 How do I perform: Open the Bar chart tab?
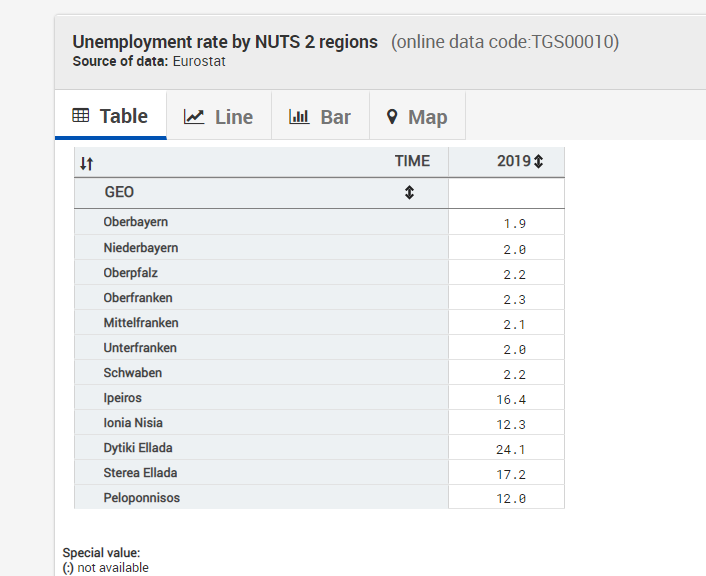[320, 117]
